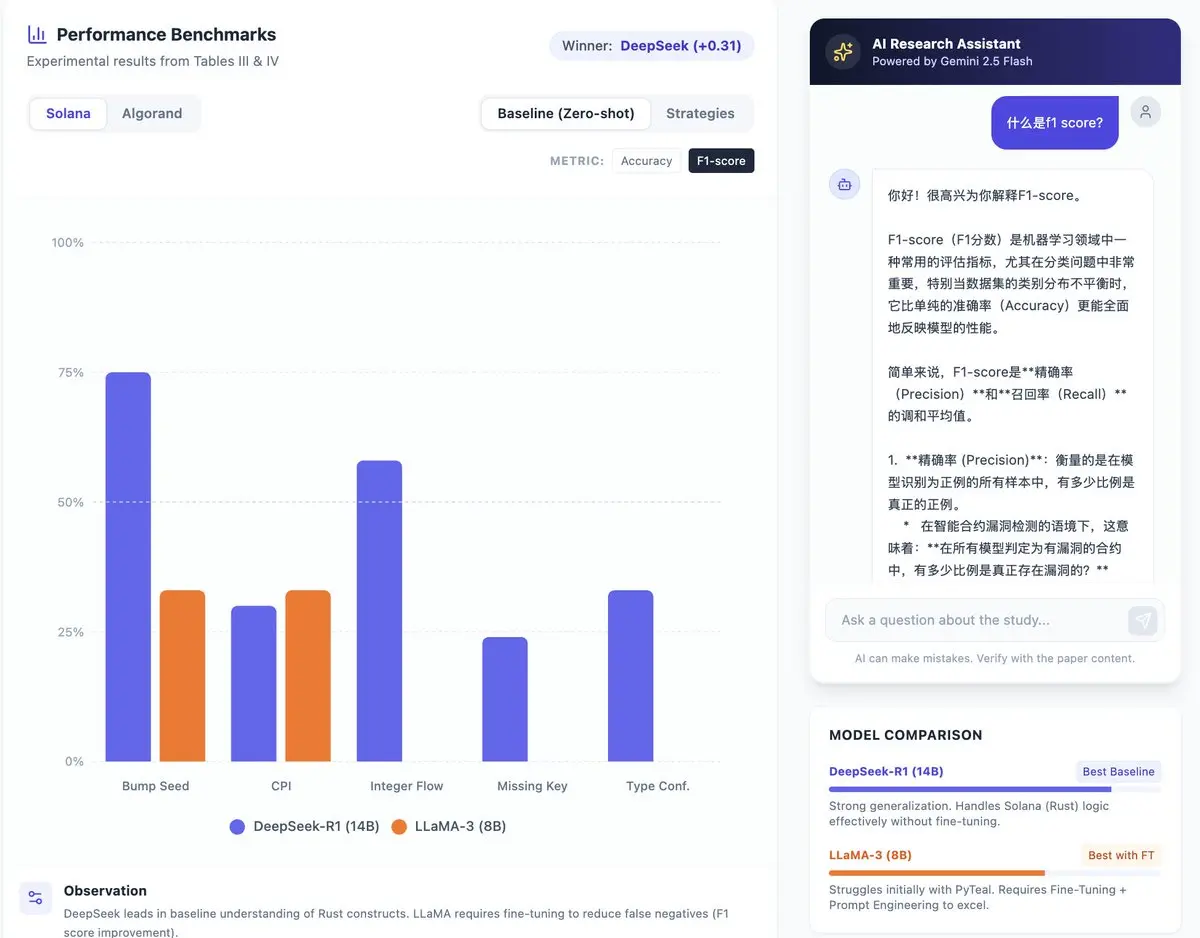Screen dimensions: 1200x938
Task: Click the AI Research Assistant sparkle icon
Action: click(843, 52)
